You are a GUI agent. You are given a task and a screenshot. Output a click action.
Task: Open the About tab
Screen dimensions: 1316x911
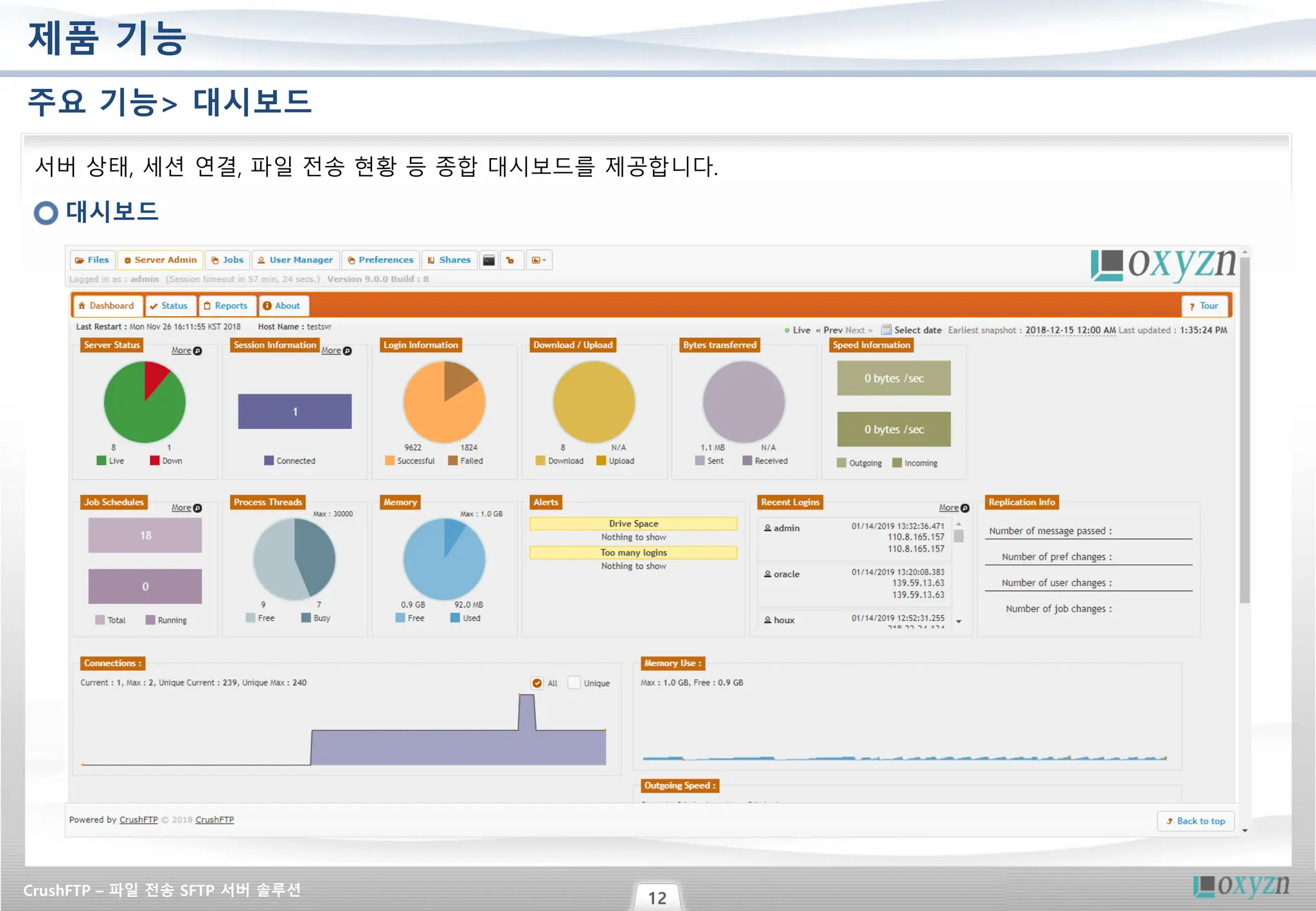[x=282, y=306]
